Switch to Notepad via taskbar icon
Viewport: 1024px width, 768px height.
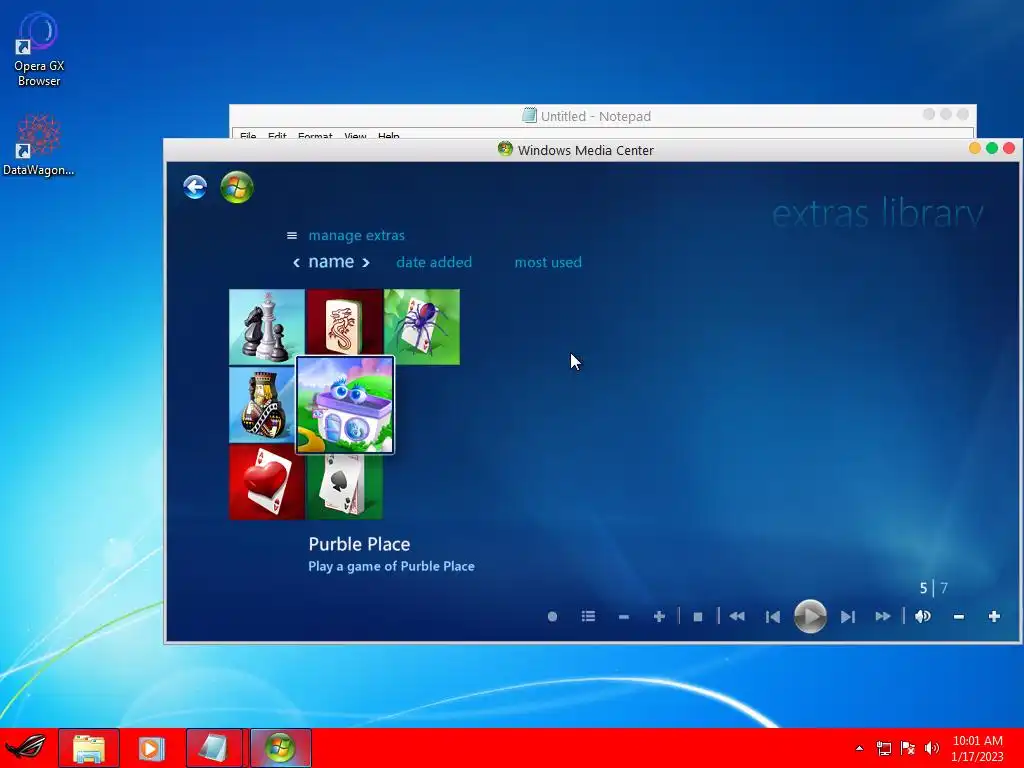214,748
